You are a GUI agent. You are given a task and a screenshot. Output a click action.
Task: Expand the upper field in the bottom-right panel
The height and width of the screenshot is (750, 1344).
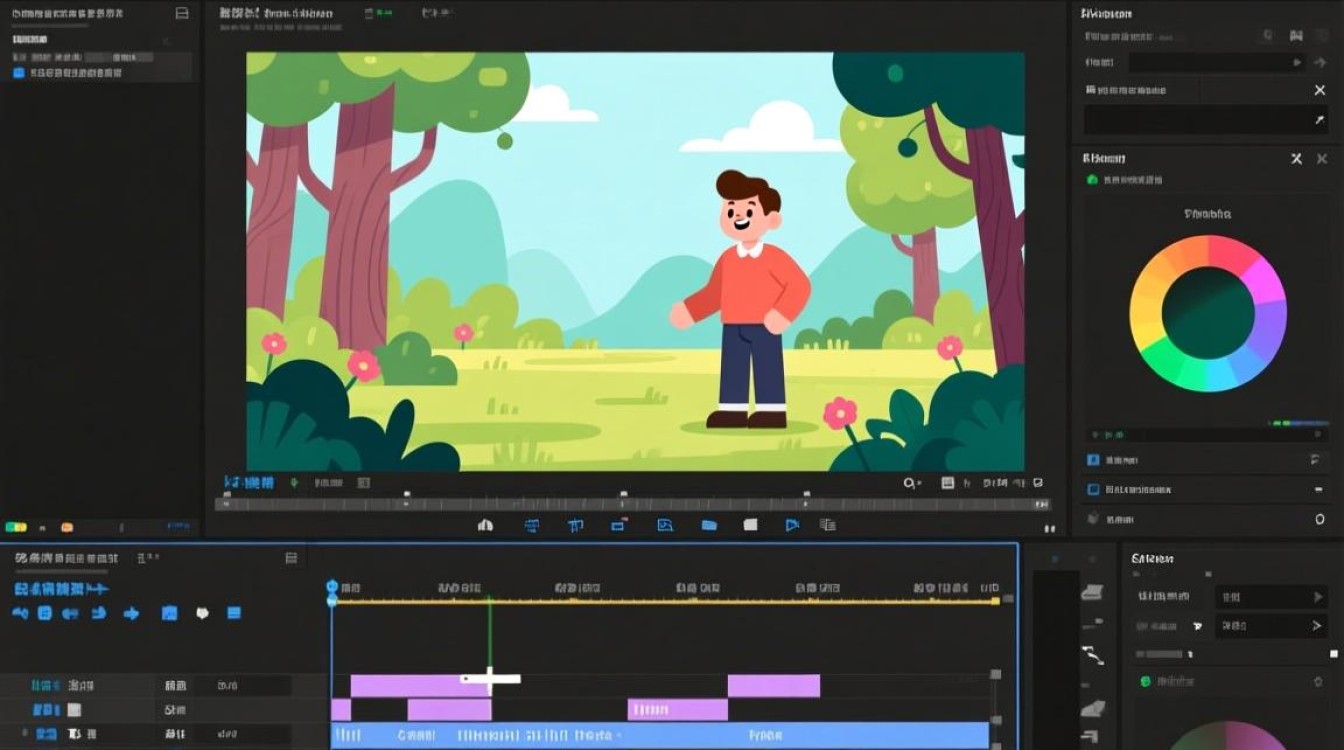(x=1271, y=597)
